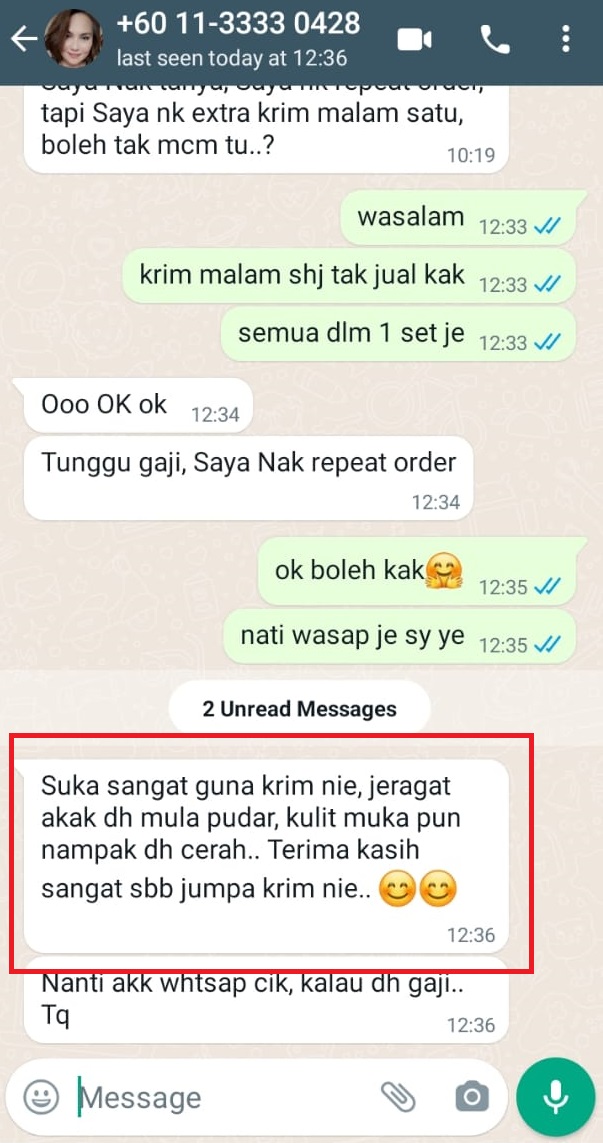Select 'Tunggu gaji, Saya Nak repeat order' message
603x1143 pixels.
pos(249,477)
